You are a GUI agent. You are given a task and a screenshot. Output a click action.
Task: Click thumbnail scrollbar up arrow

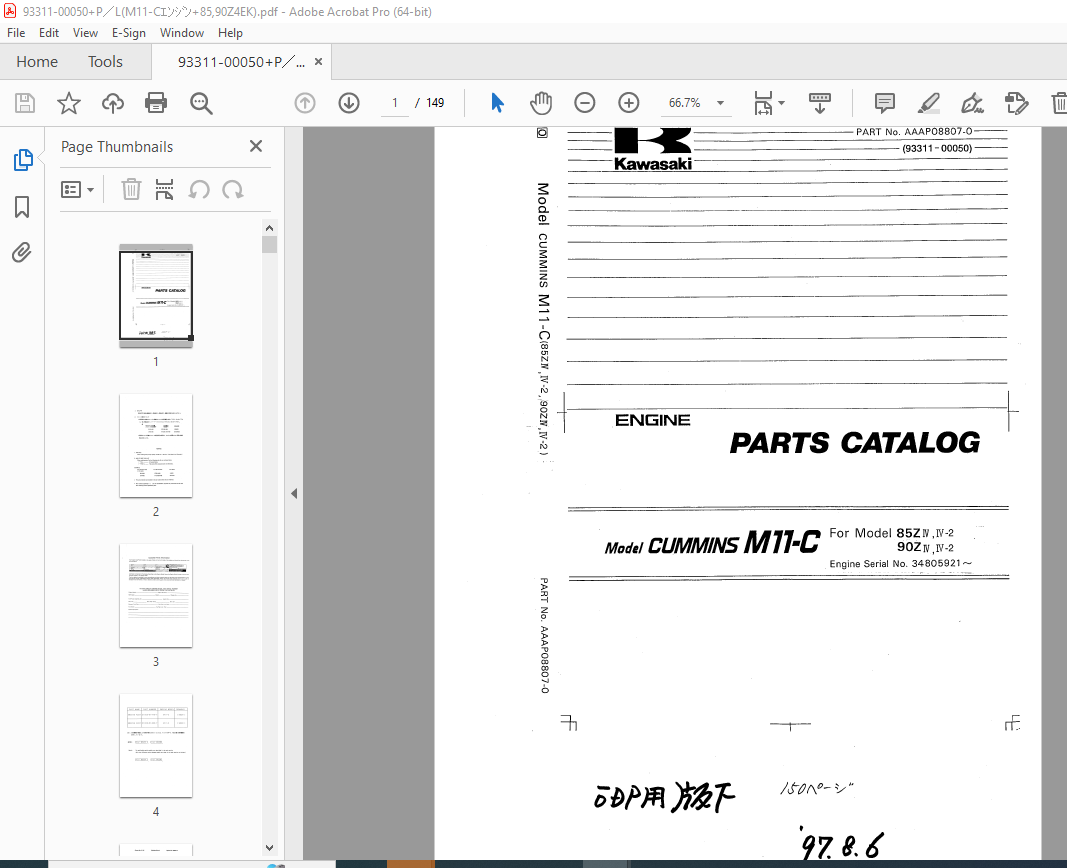click(269, 228)
